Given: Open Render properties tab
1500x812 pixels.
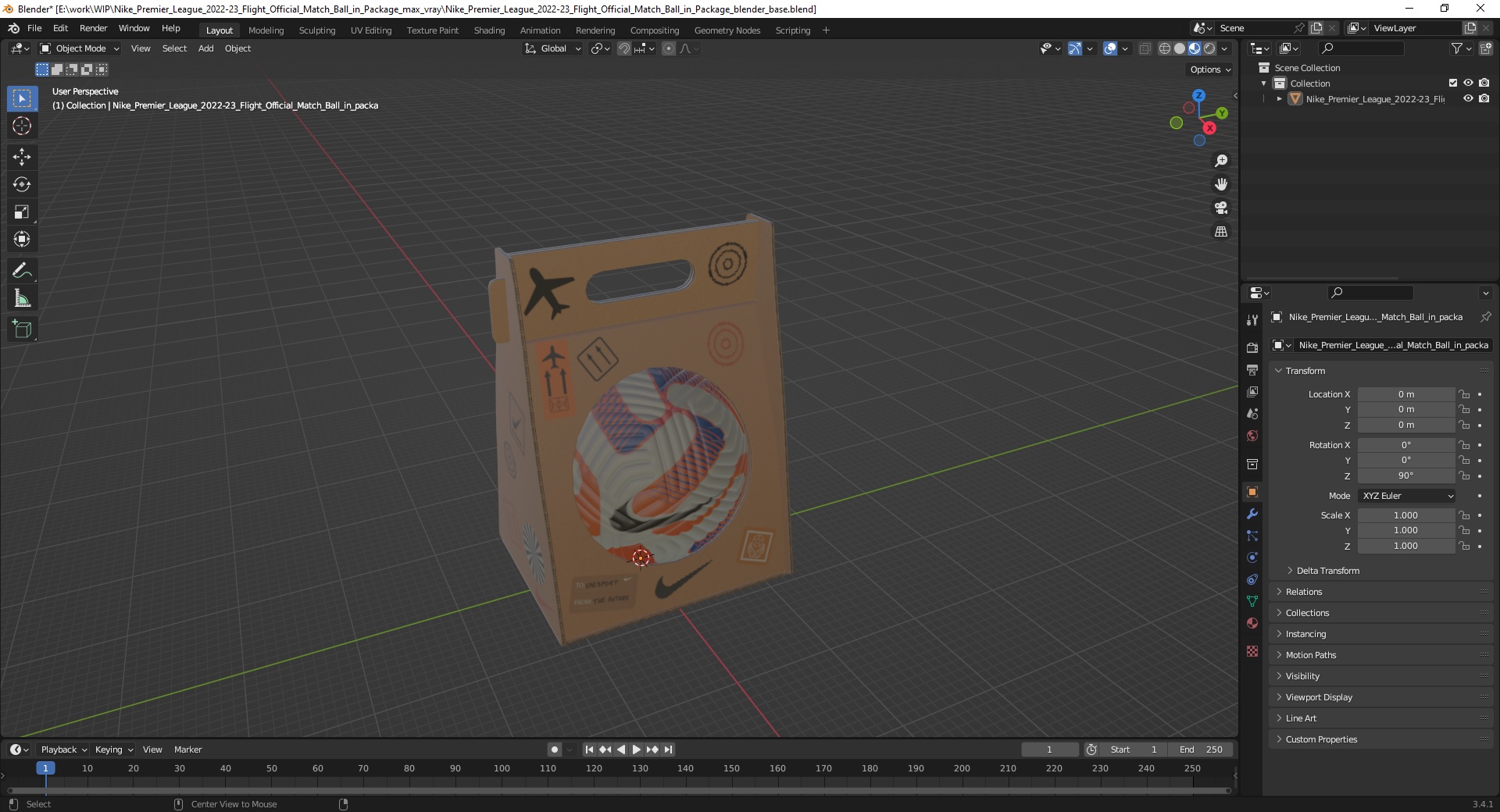Looking at the screenshot, I should 1252,347.
